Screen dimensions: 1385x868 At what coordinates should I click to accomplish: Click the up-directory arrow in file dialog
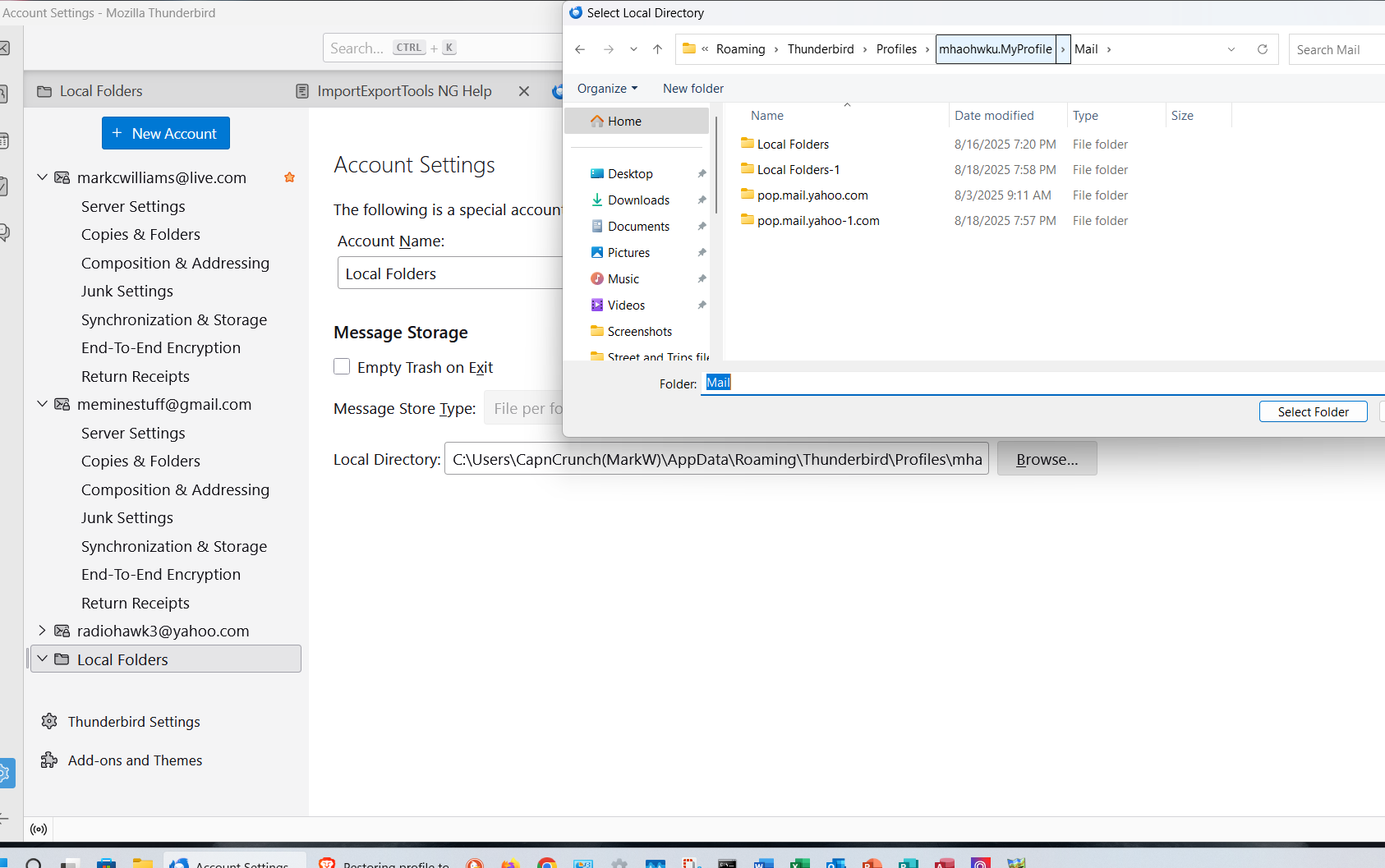(x=657, y=49)
